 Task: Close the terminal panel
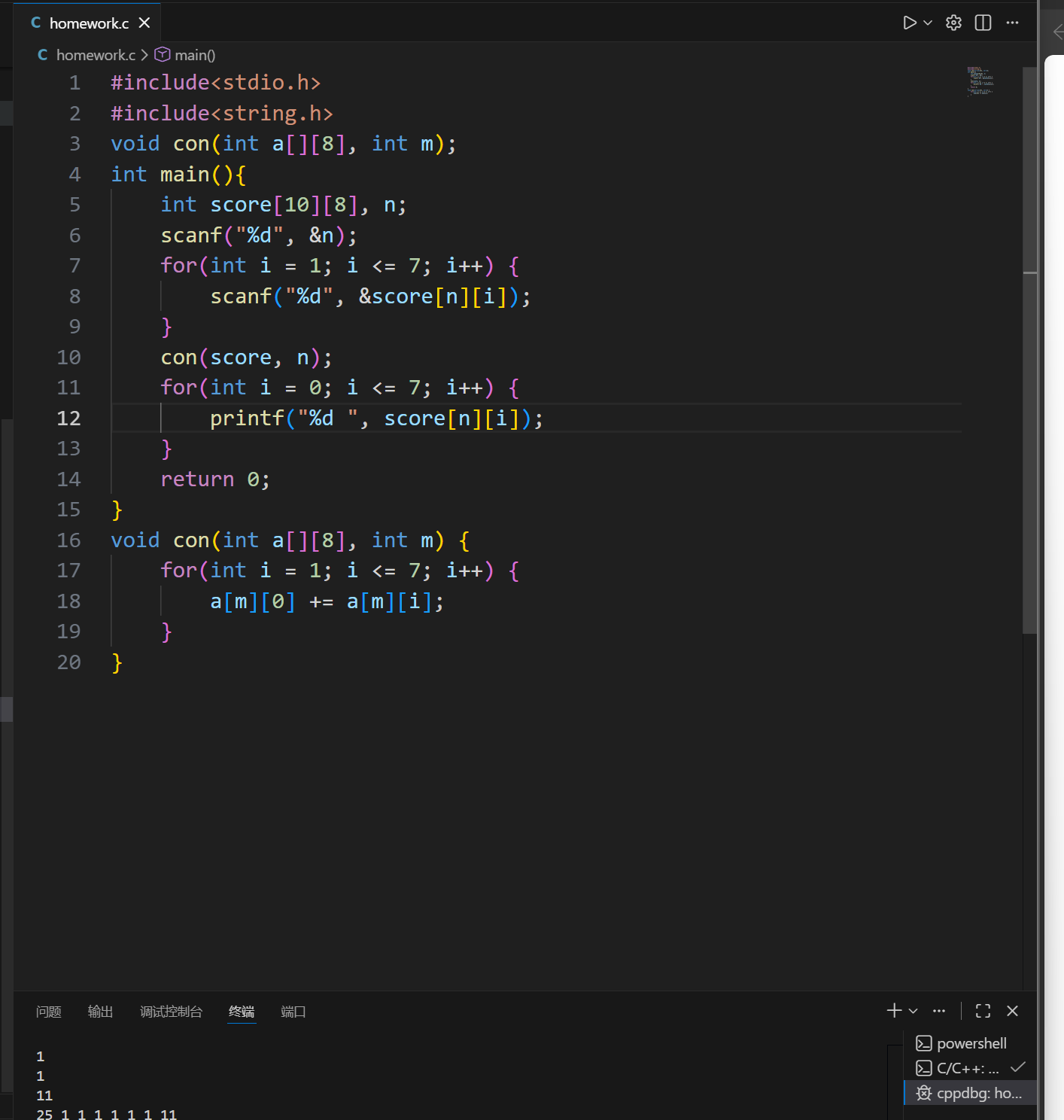(x=1012, y=1011)
